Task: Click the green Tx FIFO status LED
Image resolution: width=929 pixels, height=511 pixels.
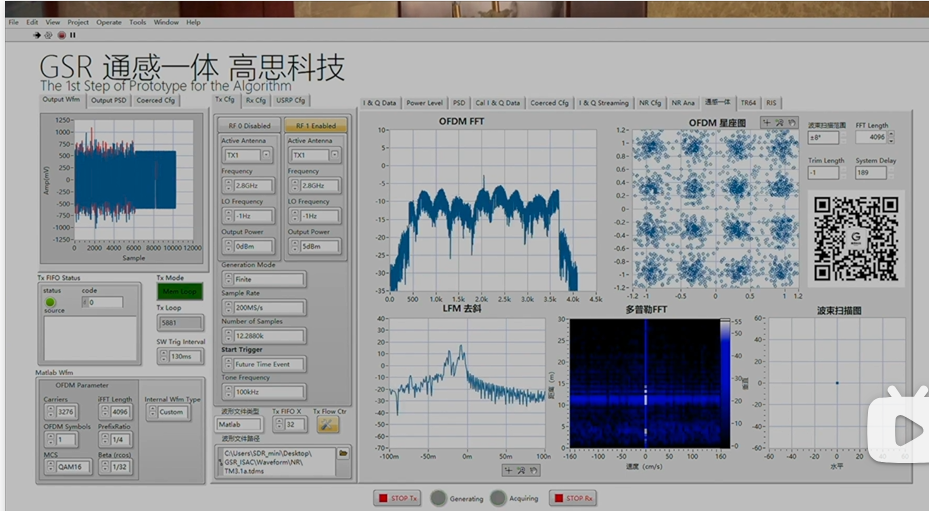Action: pyautogui.click(x=50, y=302)
